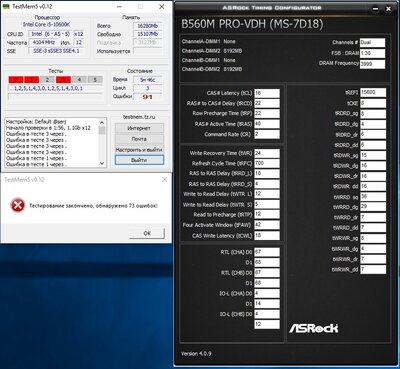Select grey test block 2
The width and height of the screenshot is (400, 369).
[47, 80]
